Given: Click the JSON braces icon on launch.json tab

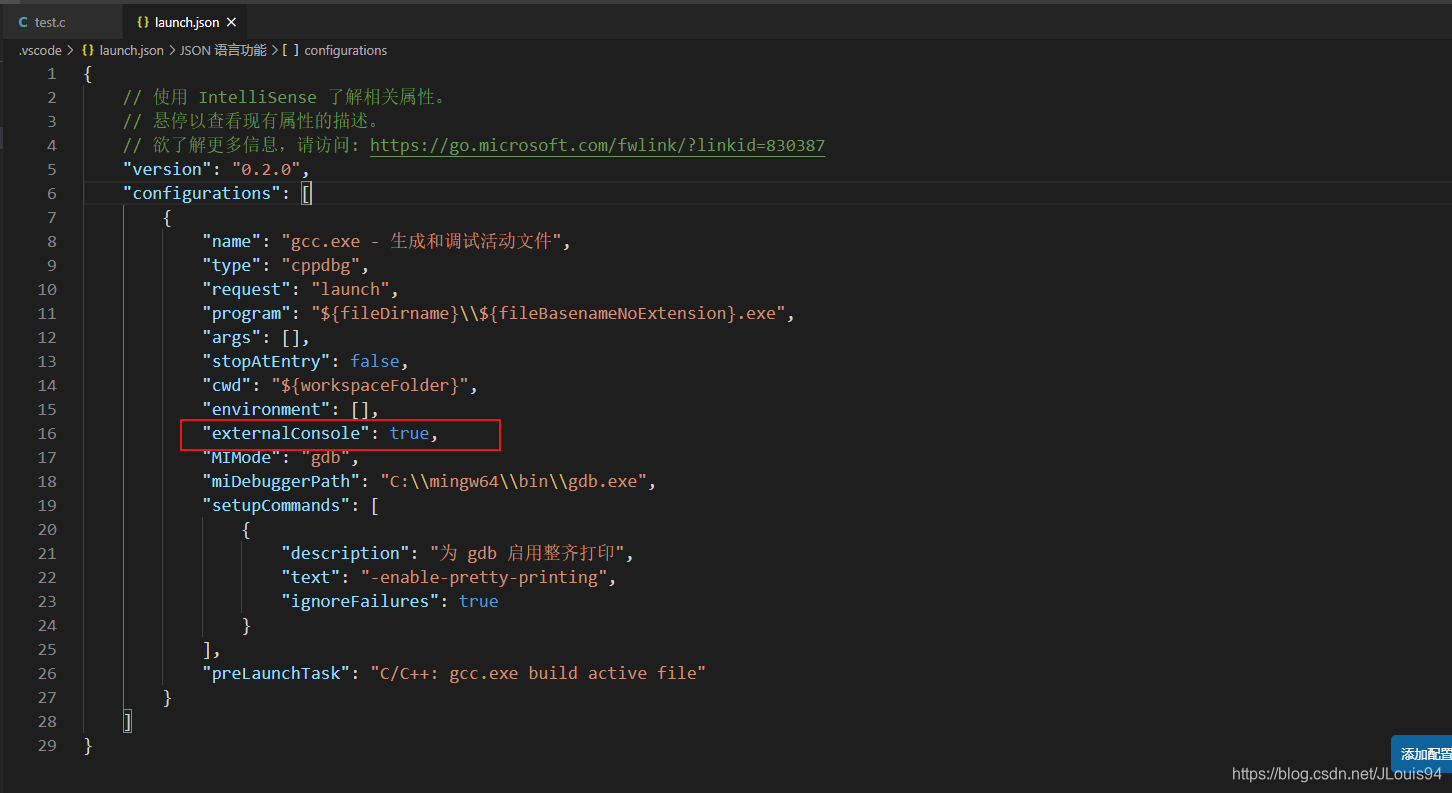Looking at the screenshot, I should coord(143,22).
